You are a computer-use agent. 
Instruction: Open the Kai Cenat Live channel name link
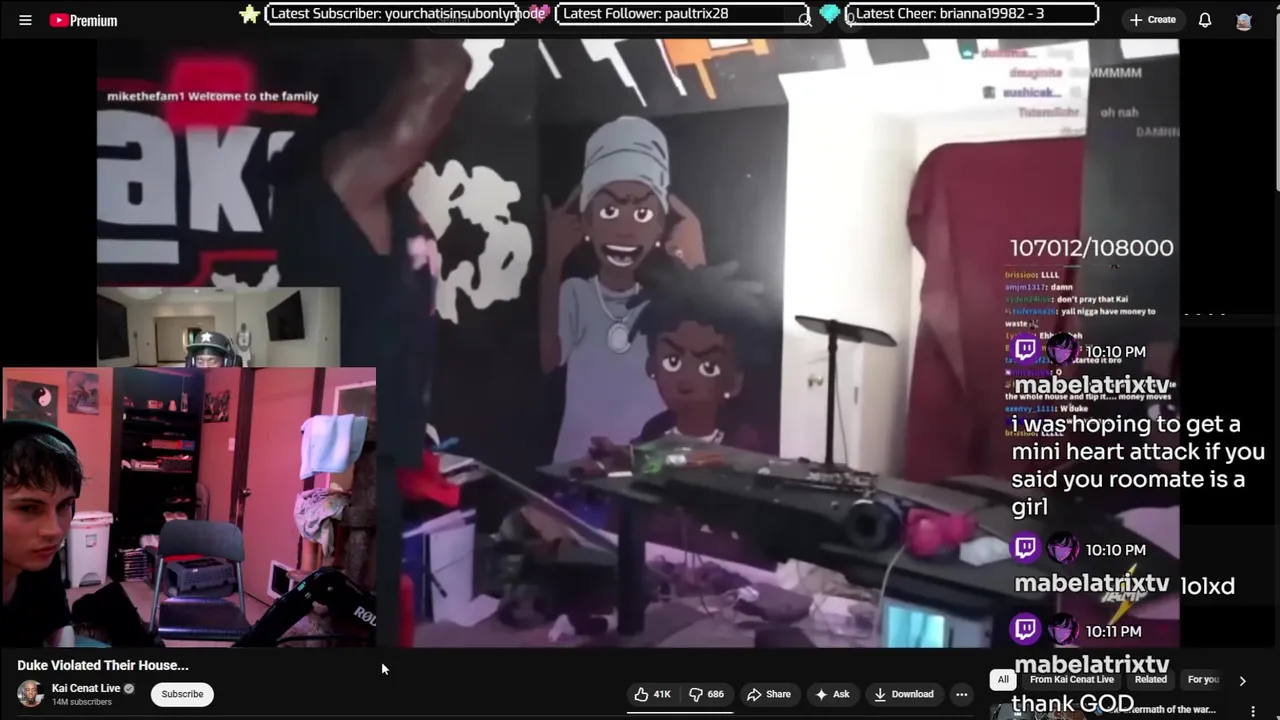click(86, 688)
